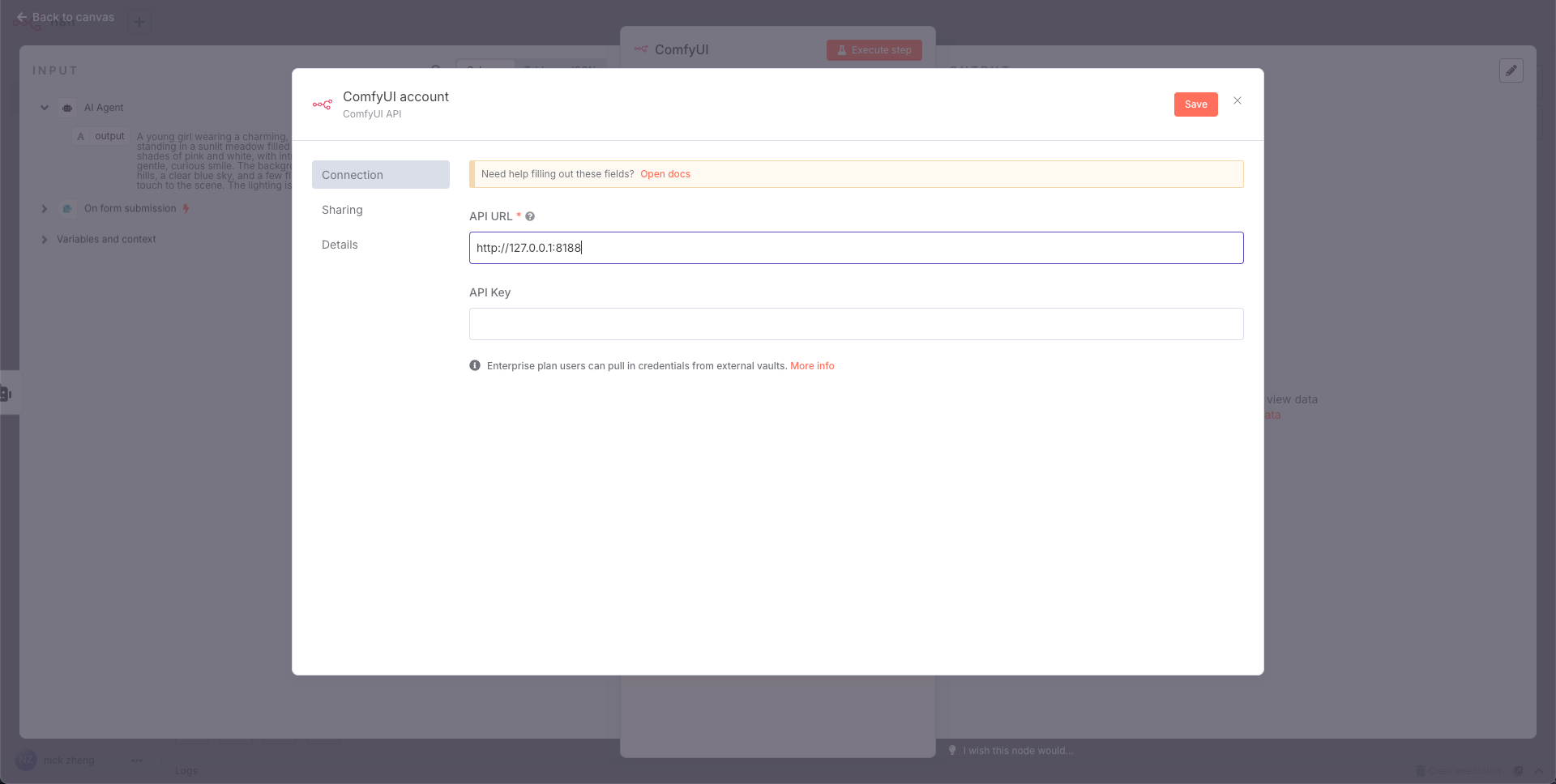Click the ComfyUI node title icon
Viewport: 1556px width, 784px height.
(641, 49)
